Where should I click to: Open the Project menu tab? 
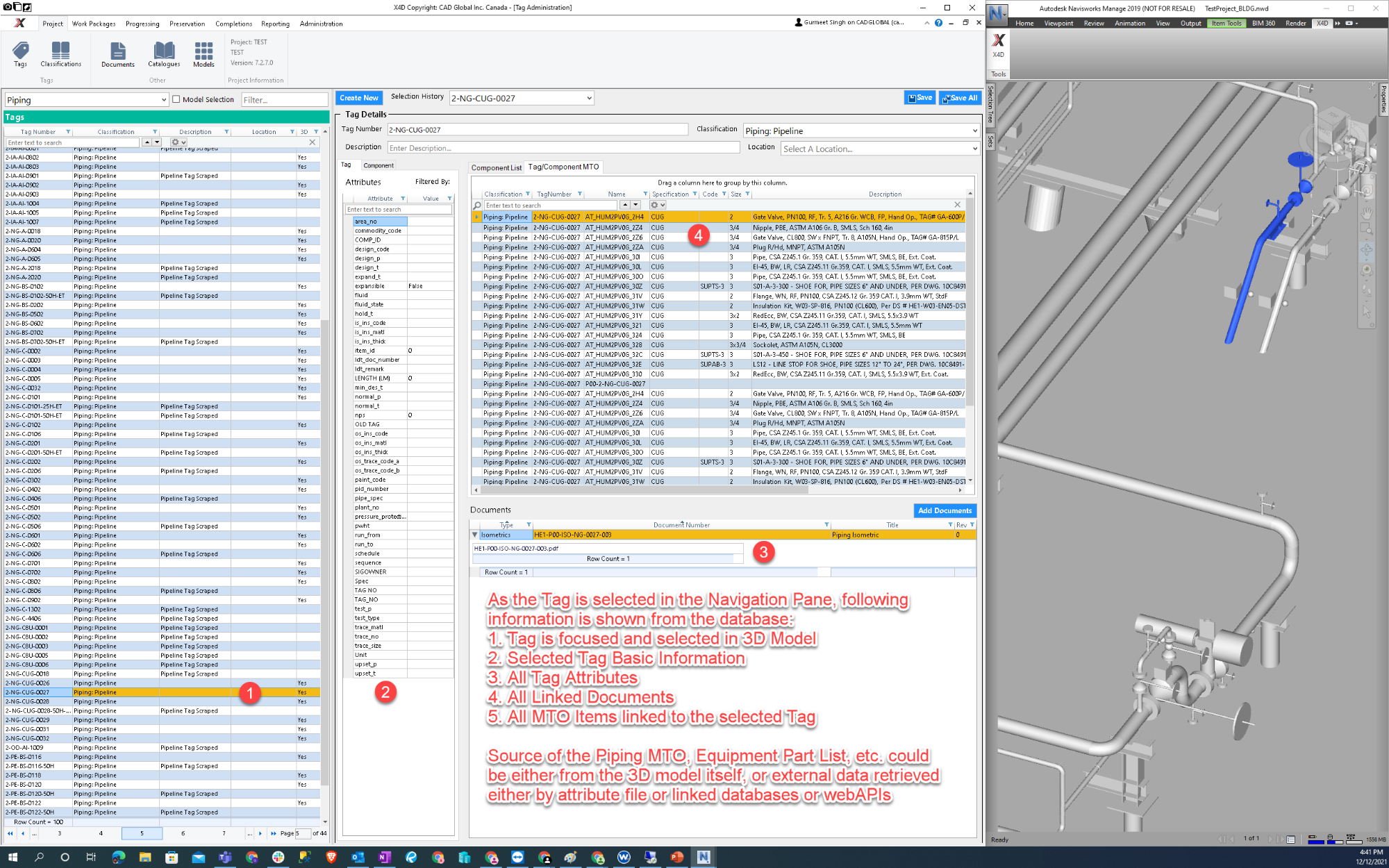(53, 24)
